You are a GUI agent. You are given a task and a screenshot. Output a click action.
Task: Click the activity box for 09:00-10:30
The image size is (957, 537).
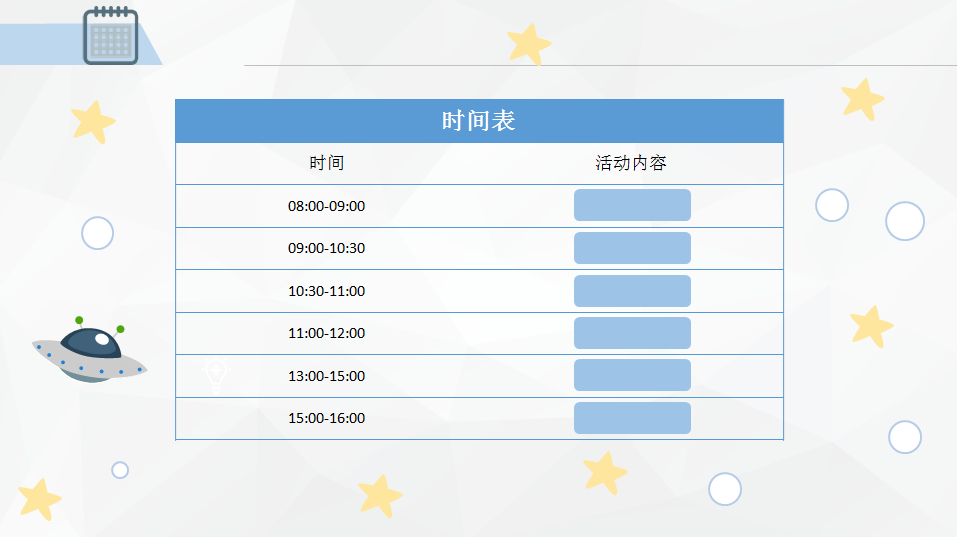pyautogui.click(x=632, y=248)
